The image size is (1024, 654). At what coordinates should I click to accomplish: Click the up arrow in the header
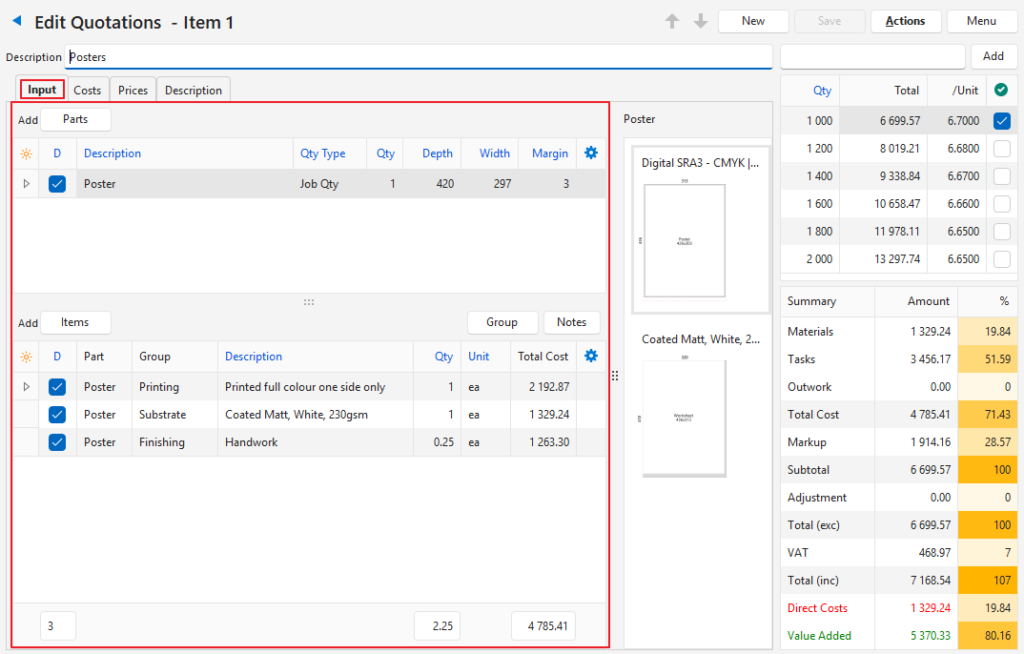tap(674, 21)
